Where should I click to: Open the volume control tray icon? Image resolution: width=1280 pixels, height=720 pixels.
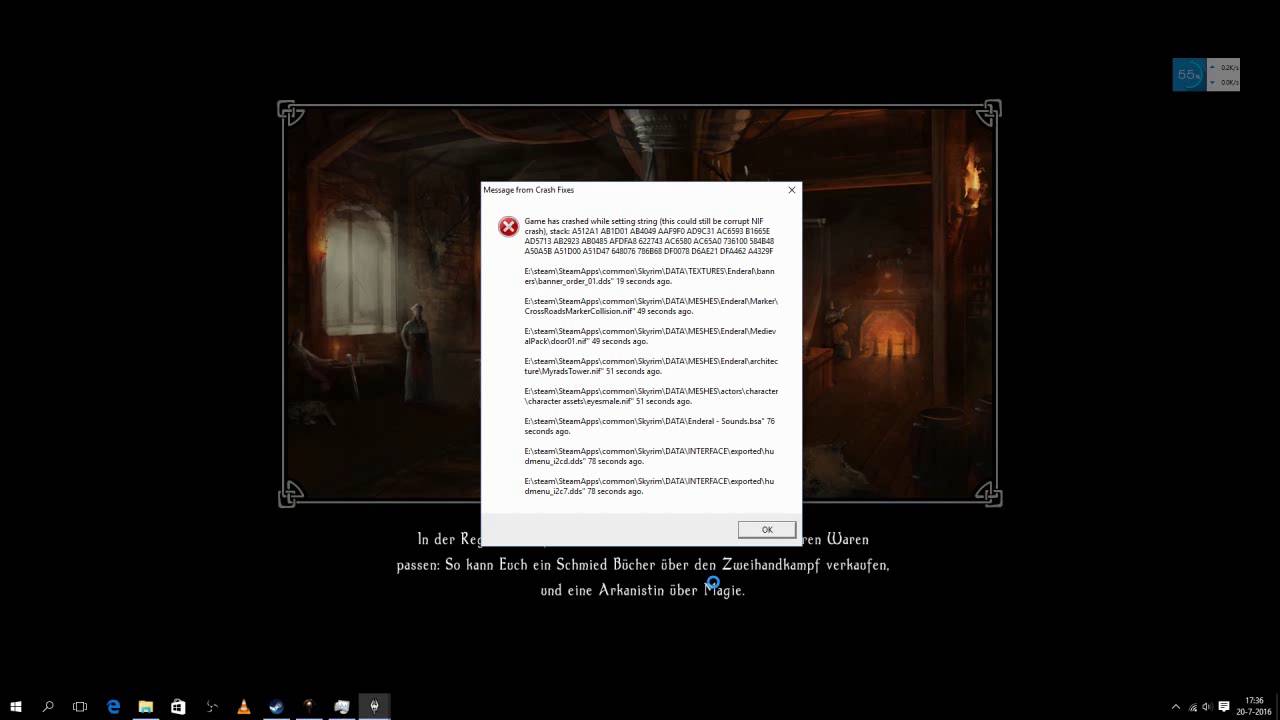pyautogui.click(x=1207, y=707)
